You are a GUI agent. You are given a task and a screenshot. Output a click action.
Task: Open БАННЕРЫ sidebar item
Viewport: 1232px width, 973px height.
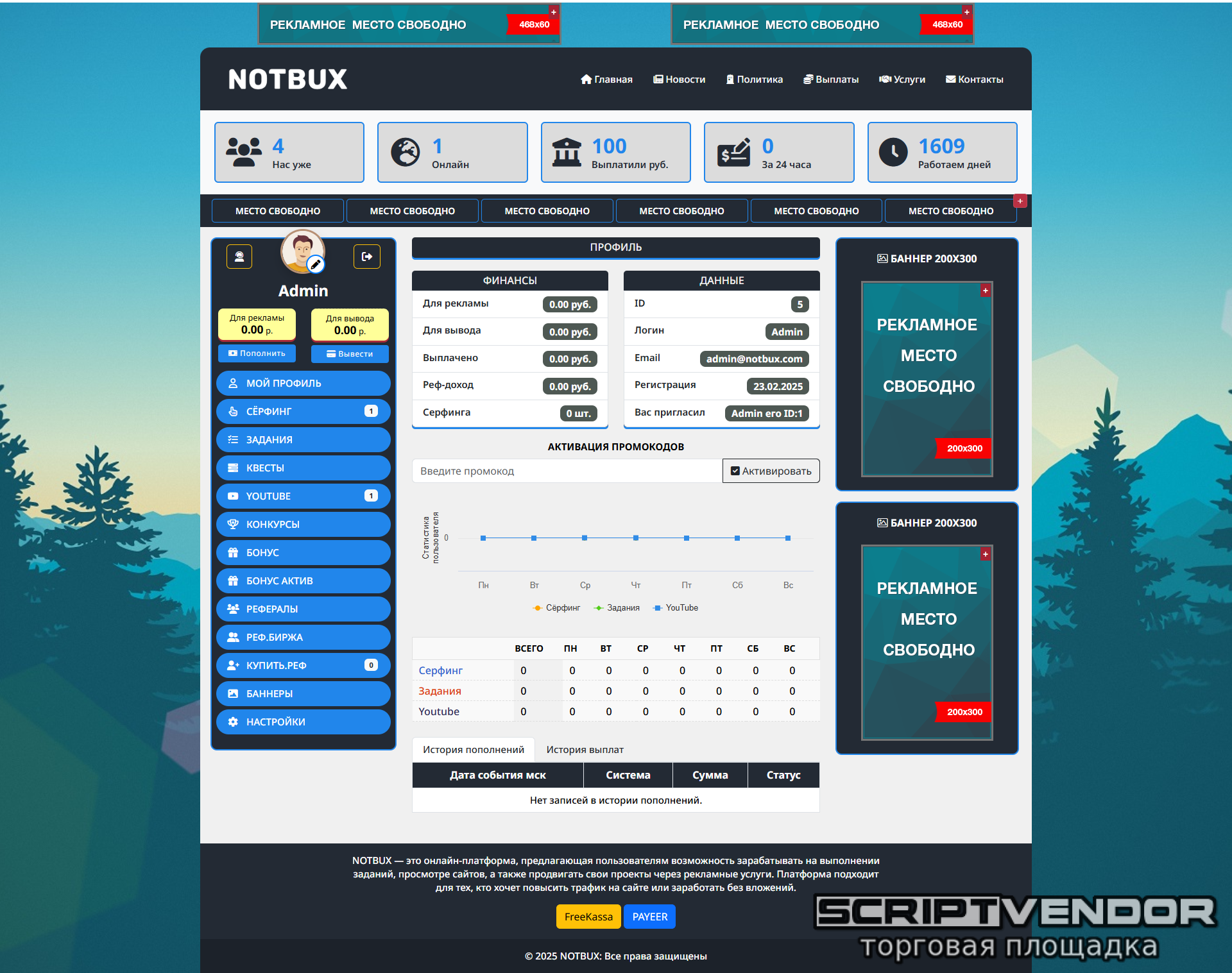click(x=304, y=694)
